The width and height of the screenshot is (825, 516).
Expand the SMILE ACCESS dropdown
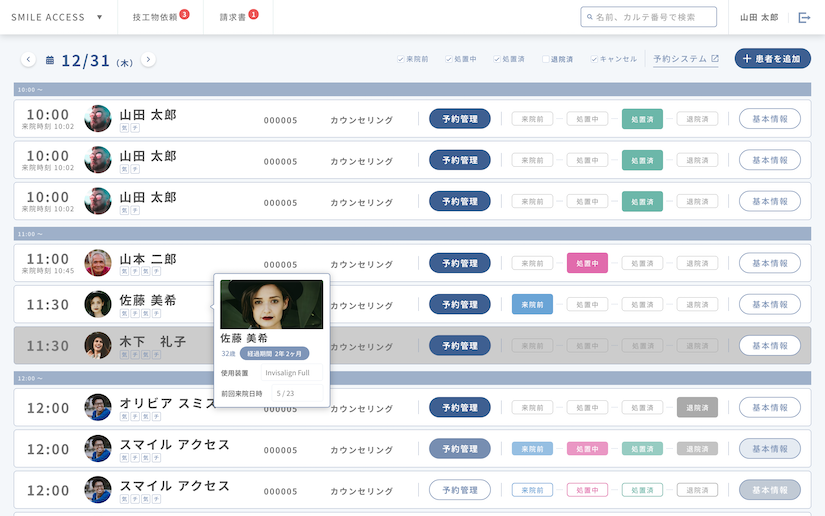57,17
